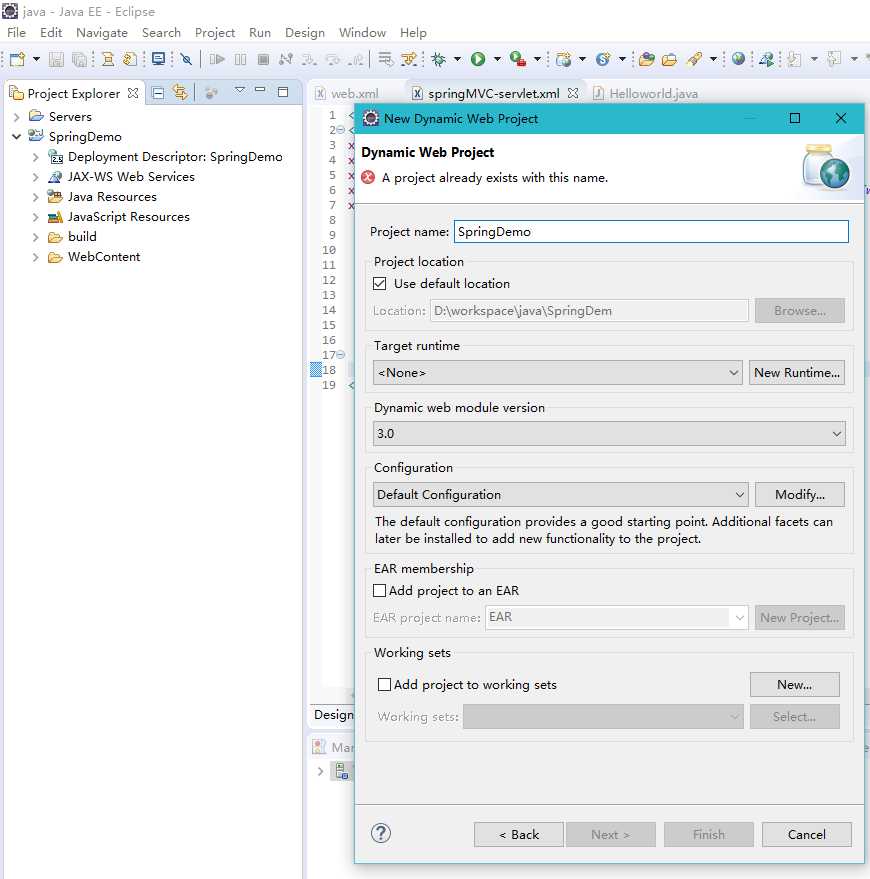Open the Default Configuration dropdown
This screenshot has height=879, width=870.
tap(561, 494)
